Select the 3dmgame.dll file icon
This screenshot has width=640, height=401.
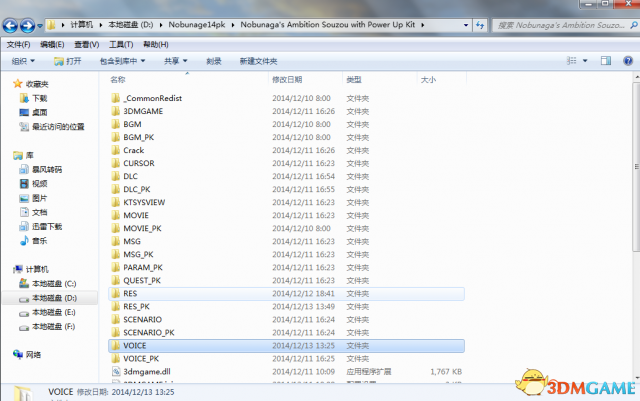coord(116,372)
